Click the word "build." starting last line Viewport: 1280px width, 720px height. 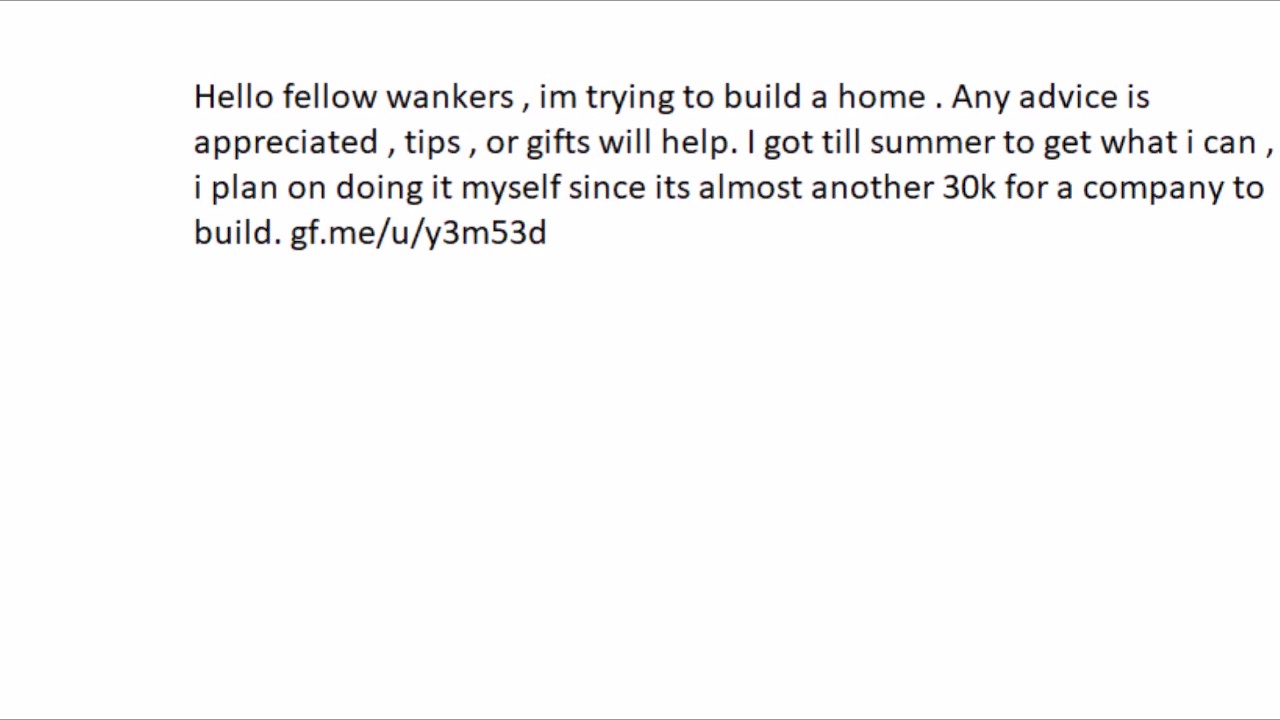pos(237,234)
